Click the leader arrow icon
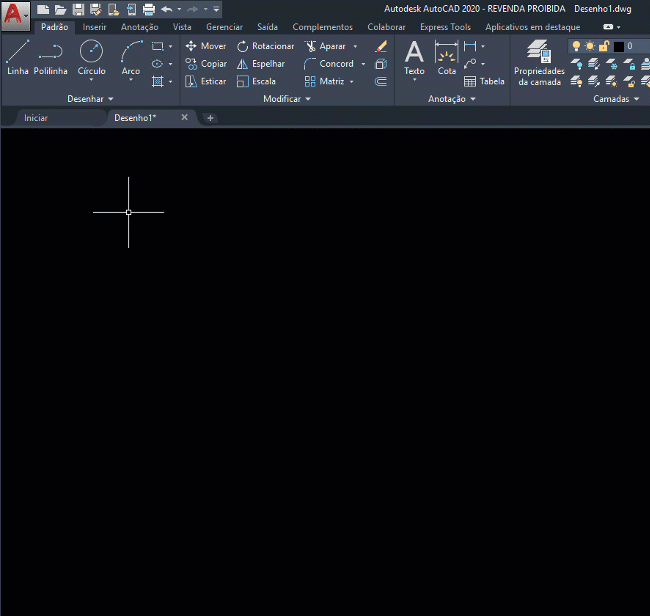 470,64
